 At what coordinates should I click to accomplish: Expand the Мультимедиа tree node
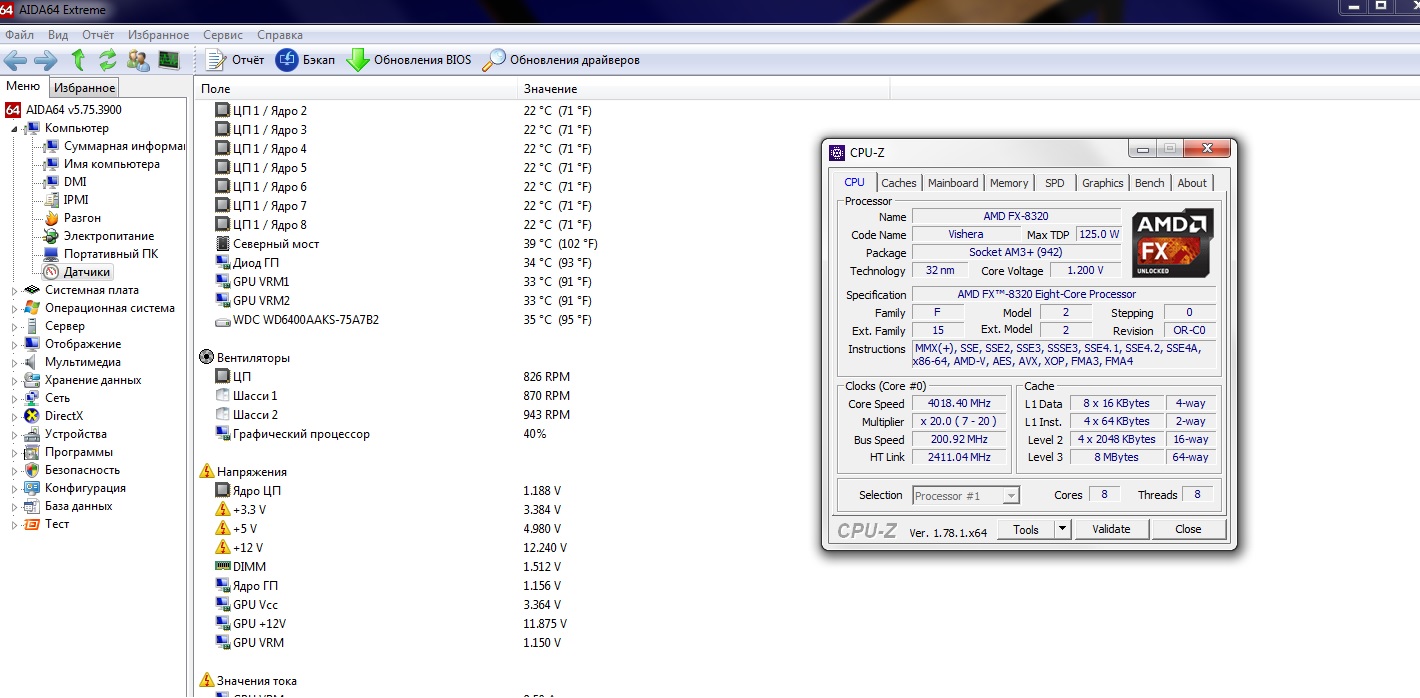(14, 363)
